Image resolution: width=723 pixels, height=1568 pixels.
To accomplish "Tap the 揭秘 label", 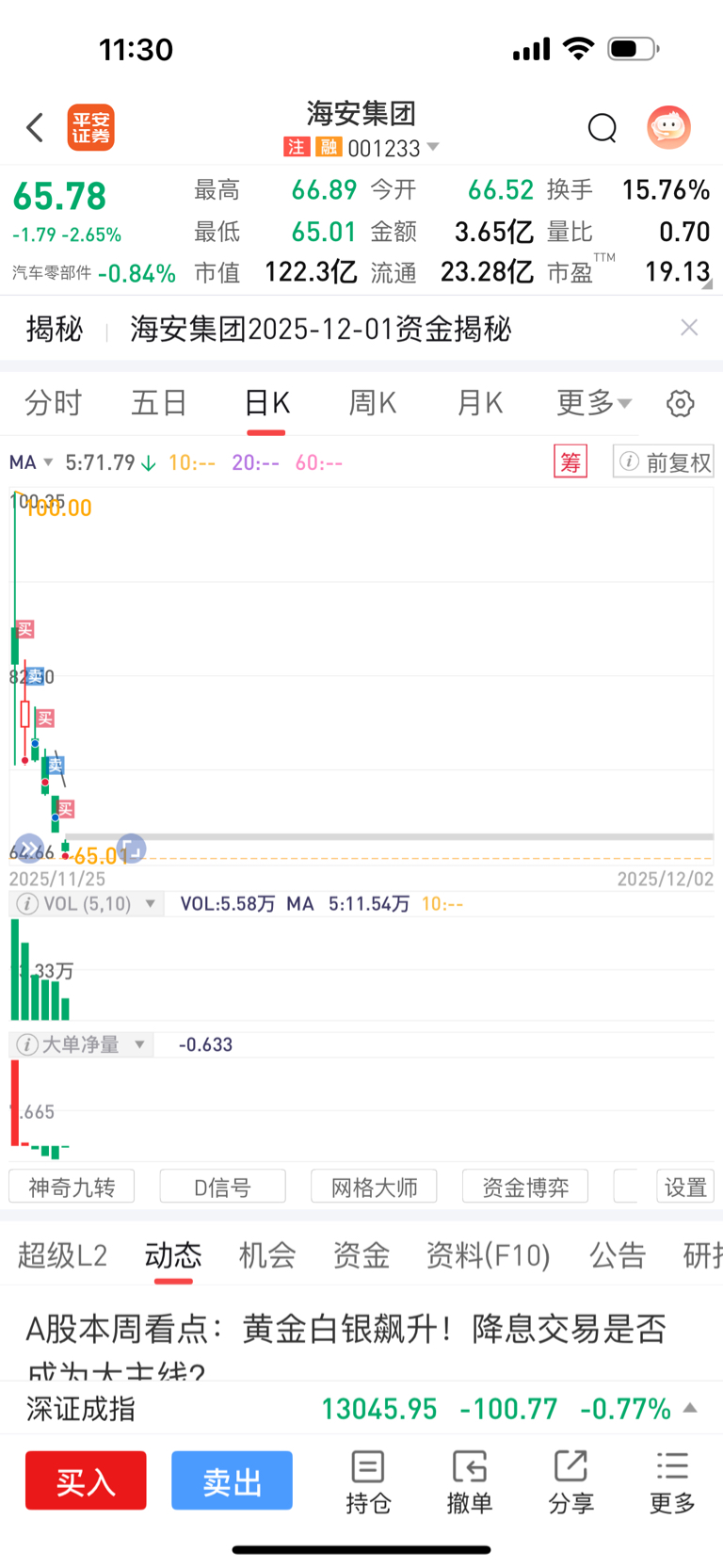I will click(55, 329).
